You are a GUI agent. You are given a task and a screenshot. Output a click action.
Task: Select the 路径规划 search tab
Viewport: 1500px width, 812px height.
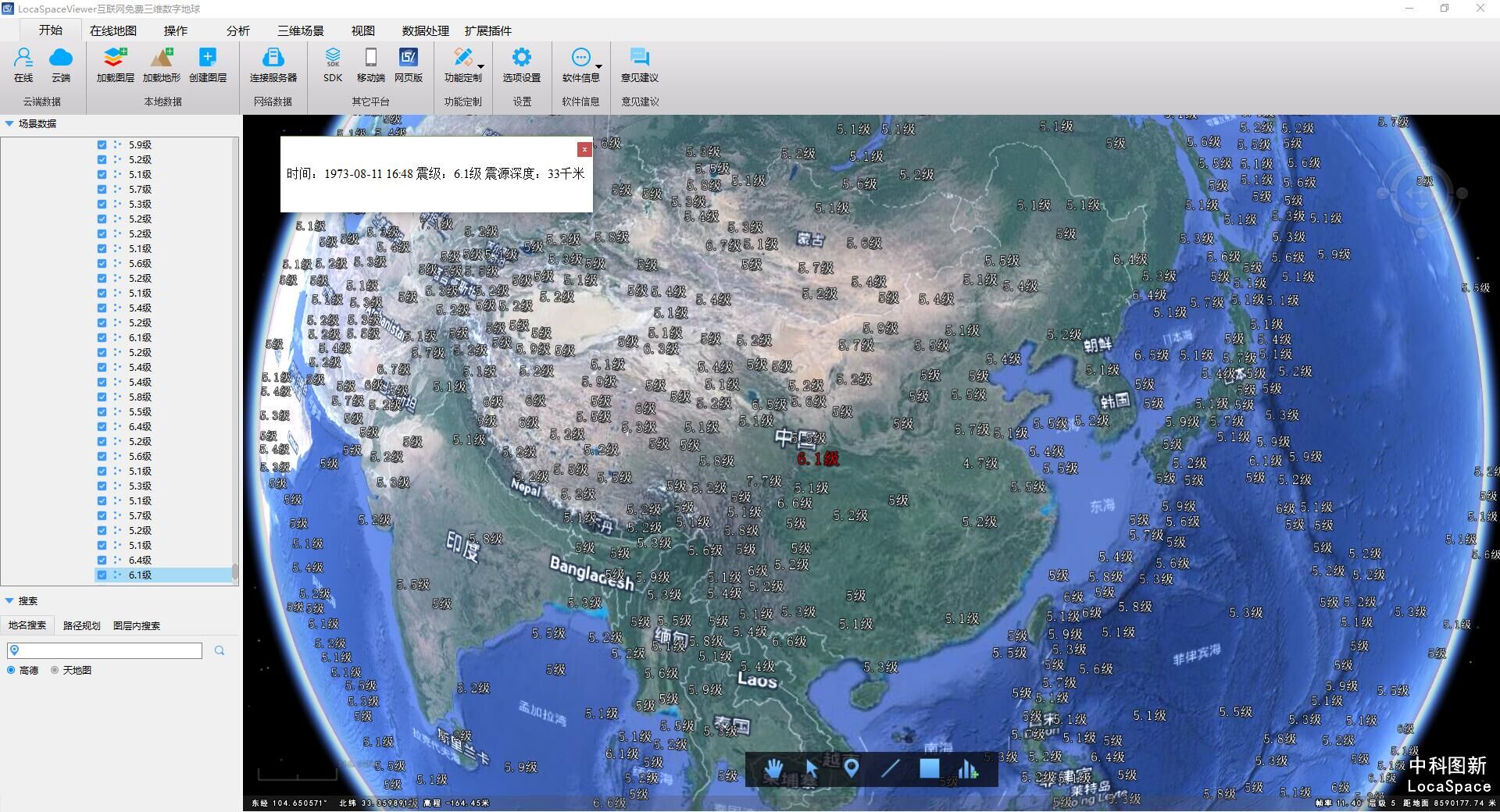click(82, 625)
